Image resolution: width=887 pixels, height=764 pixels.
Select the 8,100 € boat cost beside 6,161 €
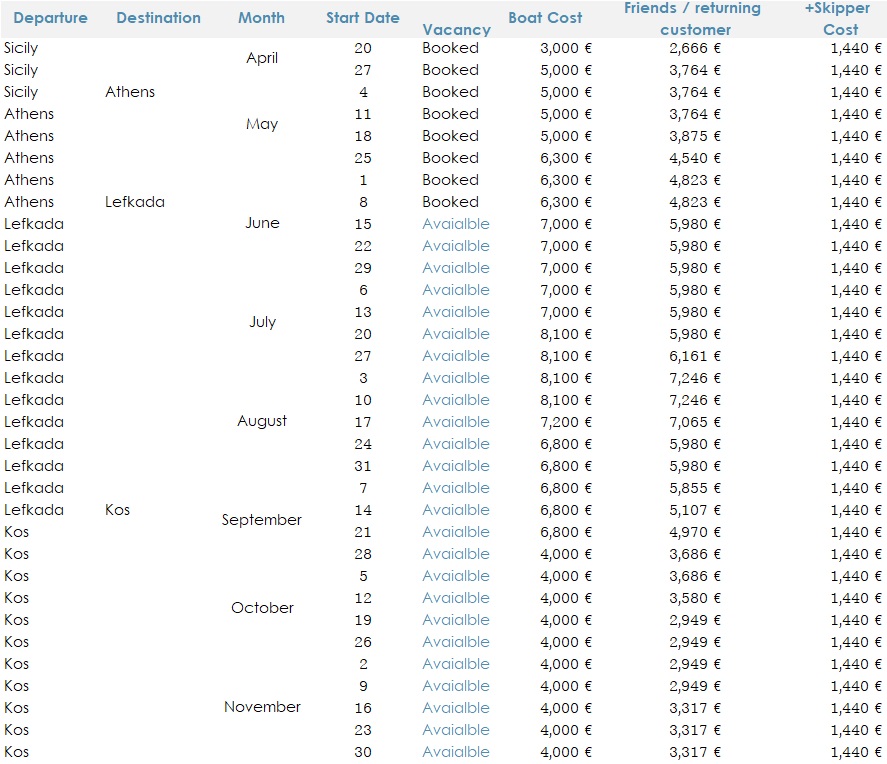click(x=566, y=356)
